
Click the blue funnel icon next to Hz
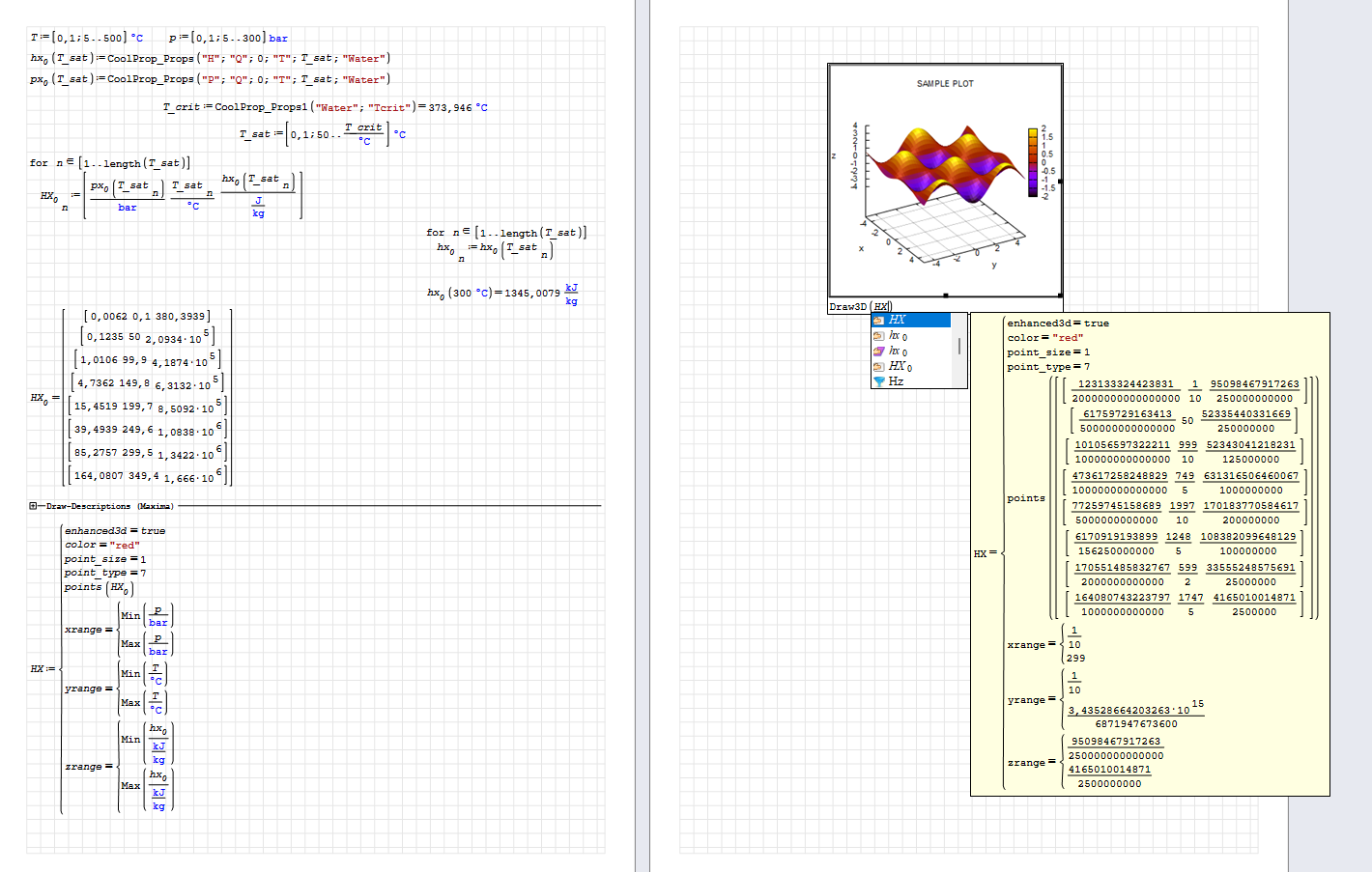[x=878, y=381]
